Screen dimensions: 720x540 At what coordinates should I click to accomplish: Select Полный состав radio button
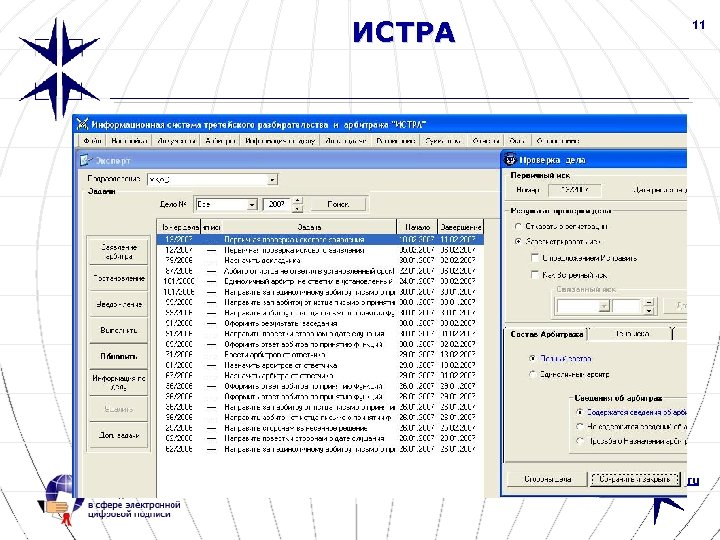532,358
